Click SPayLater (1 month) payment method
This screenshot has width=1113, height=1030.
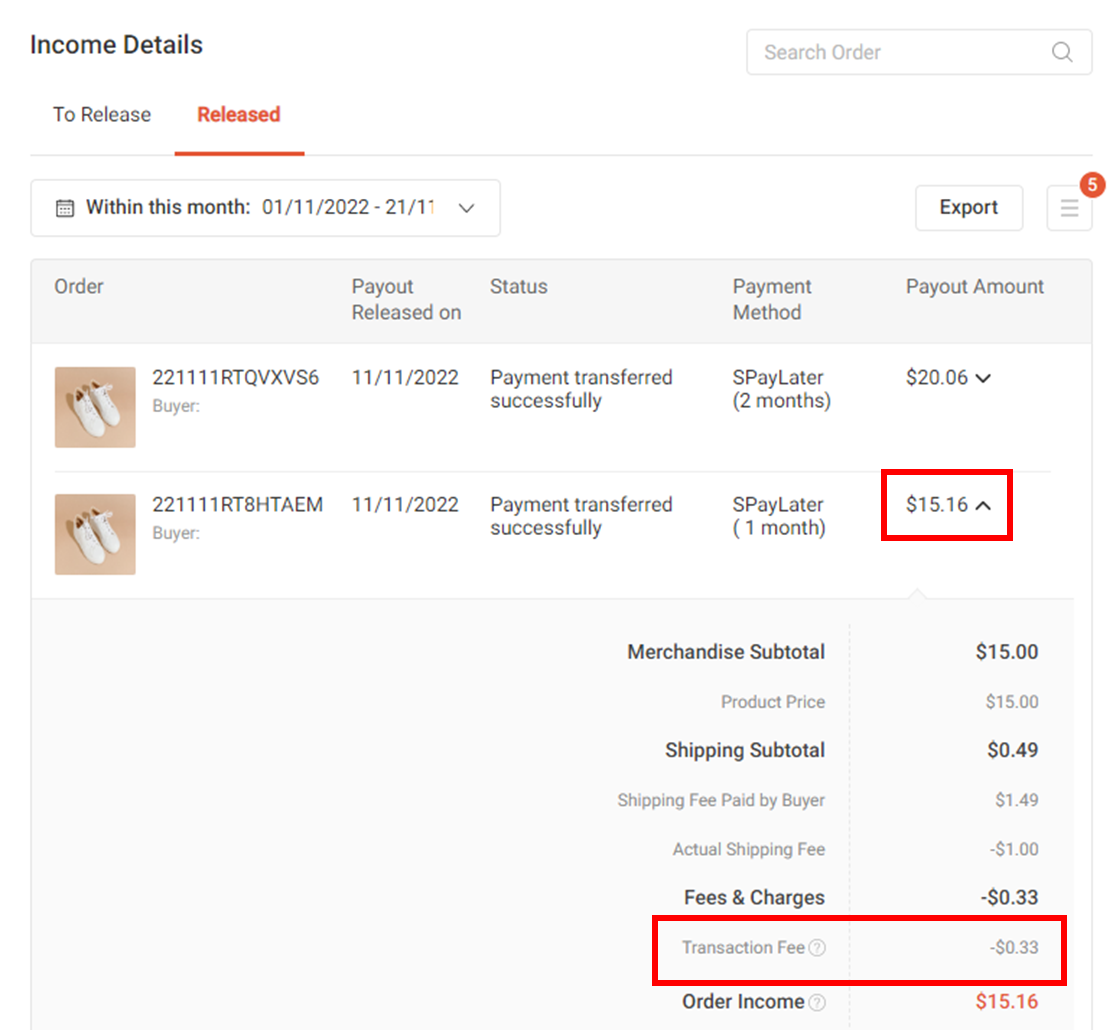point(779,516)
